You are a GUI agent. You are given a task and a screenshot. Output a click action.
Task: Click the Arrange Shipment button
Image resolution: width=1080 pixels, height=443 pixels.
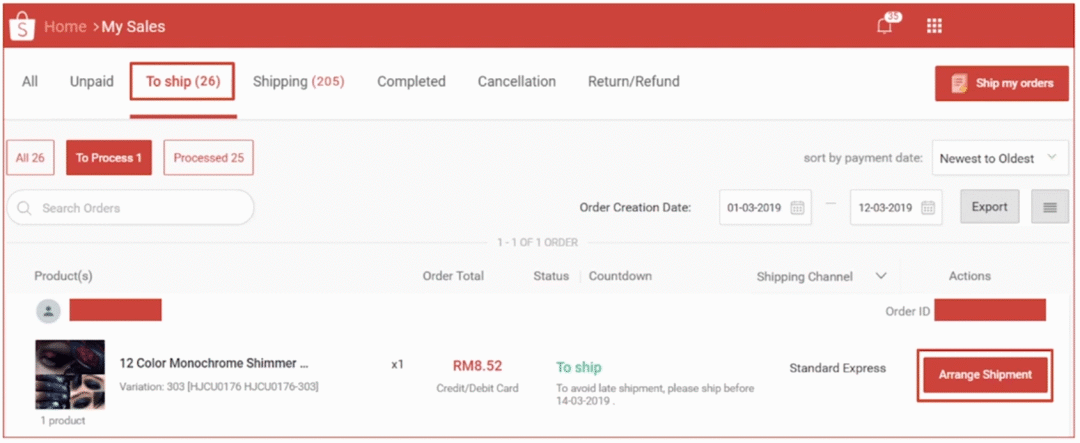[985, 375]
